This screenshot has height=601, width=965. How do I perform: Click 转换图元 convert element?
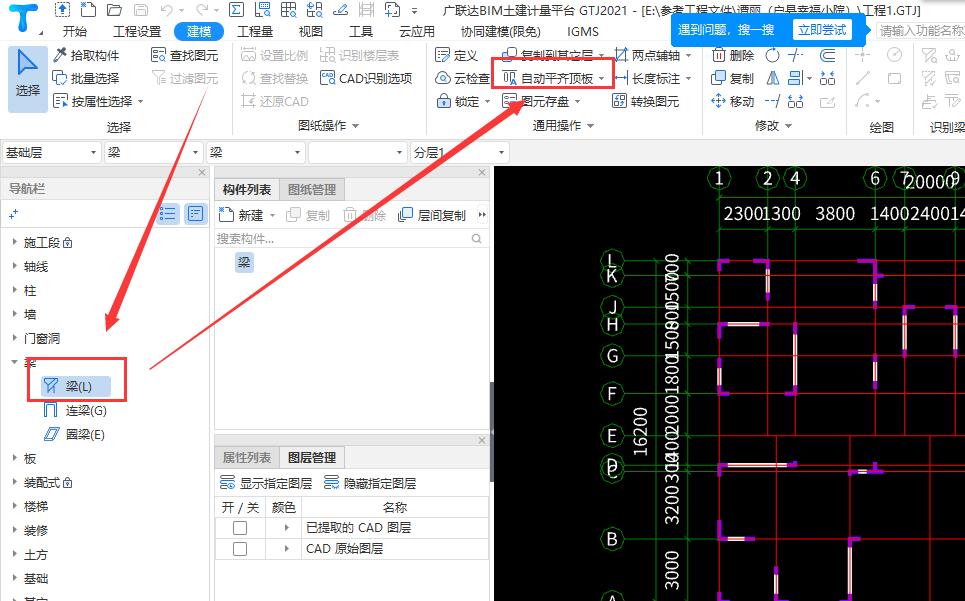(646, 101)
